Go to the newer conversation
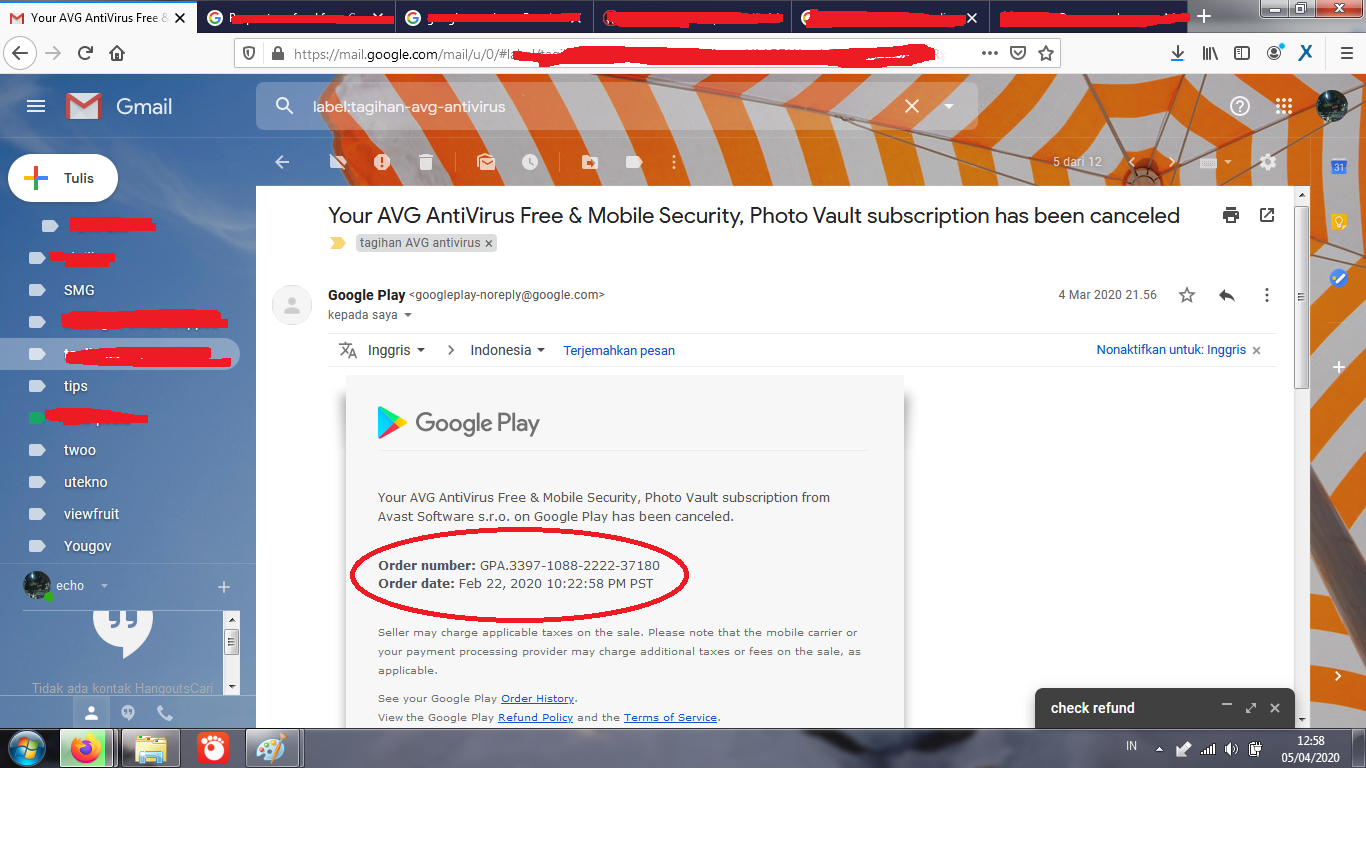1366x854 pixels. coord(1132,162)
